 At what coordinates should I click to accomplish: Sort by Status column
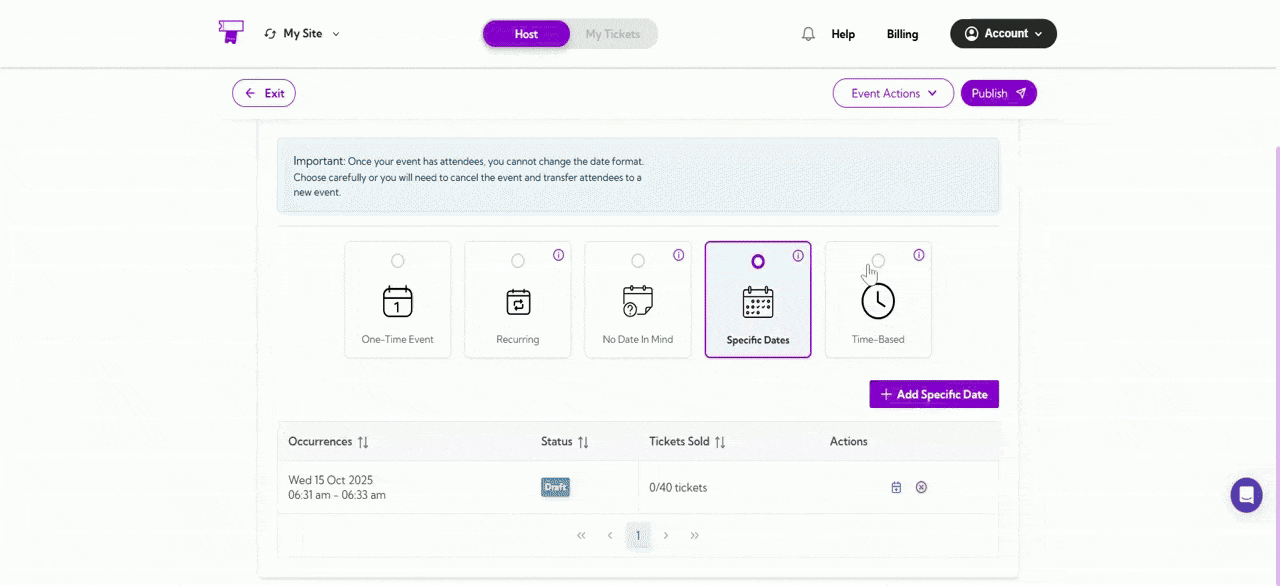583,442
